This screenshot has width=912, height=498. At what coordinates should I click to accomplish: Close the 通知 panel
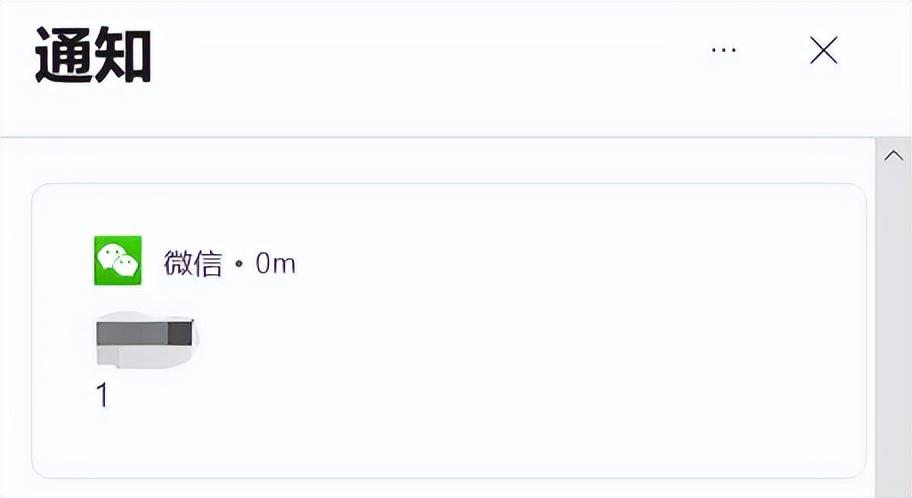823,50
